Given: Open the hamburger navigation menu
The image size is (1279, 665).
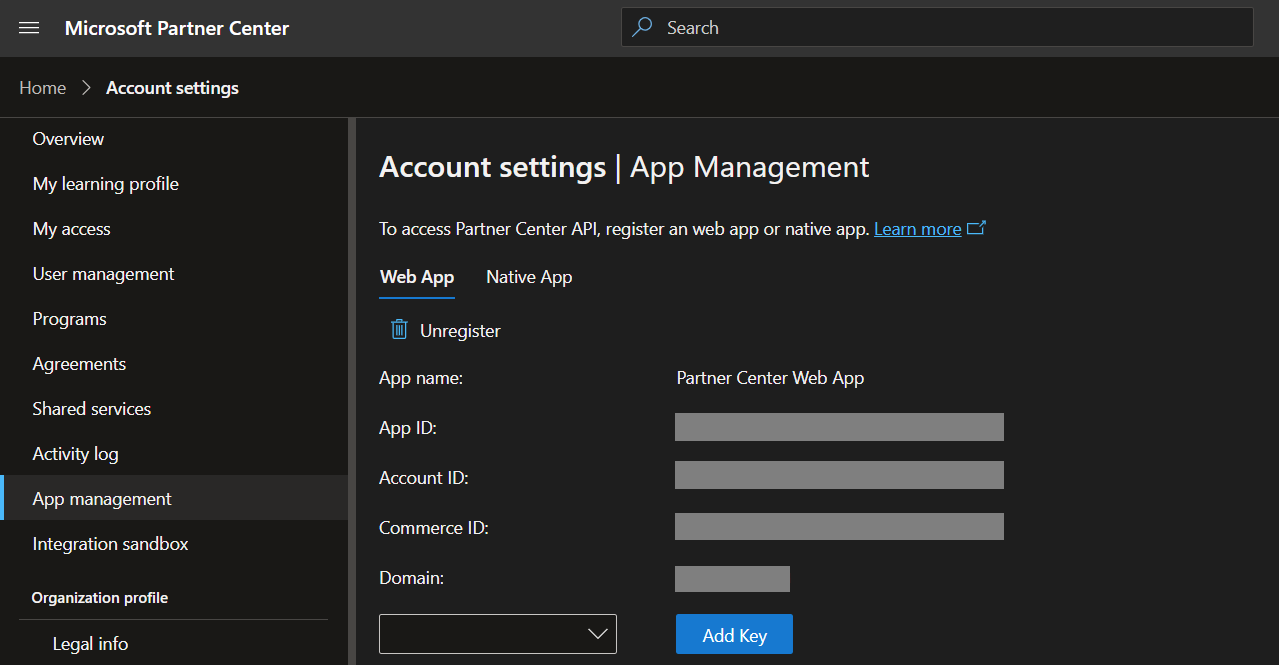Looking at the screenshot, I should coord(29,28).
